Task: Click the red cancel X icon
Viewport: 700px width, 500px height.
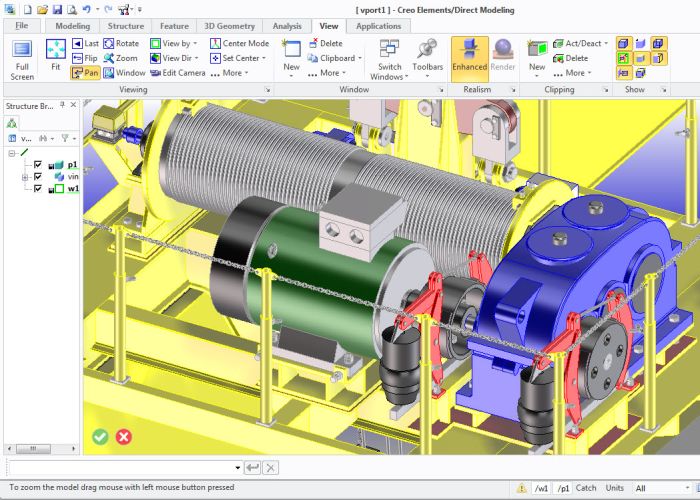Action: pos(124,436)
